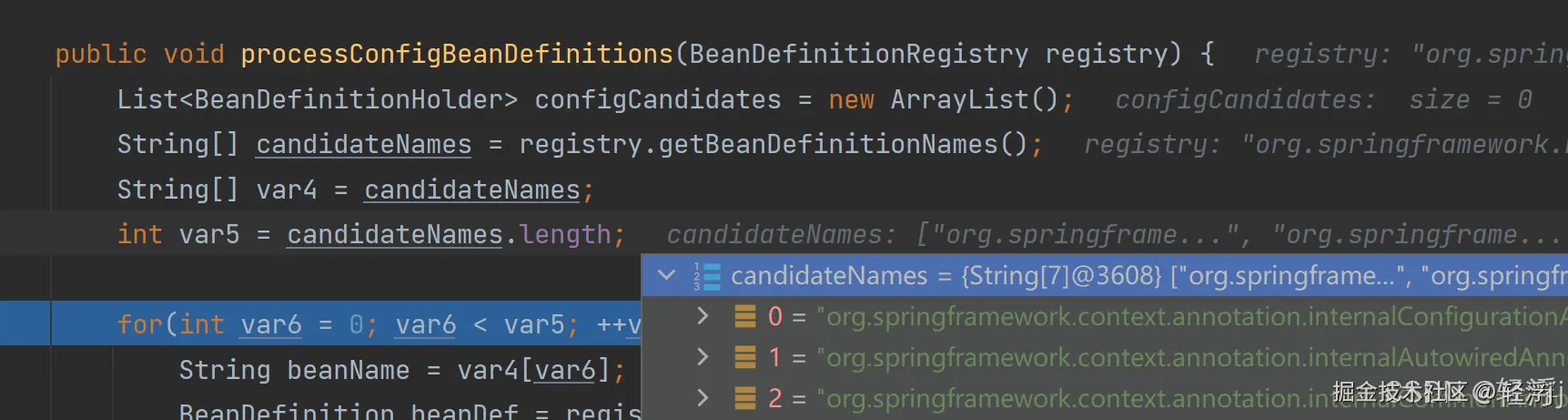
Task: Click var6 initializer in the for loop
Action: point(271,325)
